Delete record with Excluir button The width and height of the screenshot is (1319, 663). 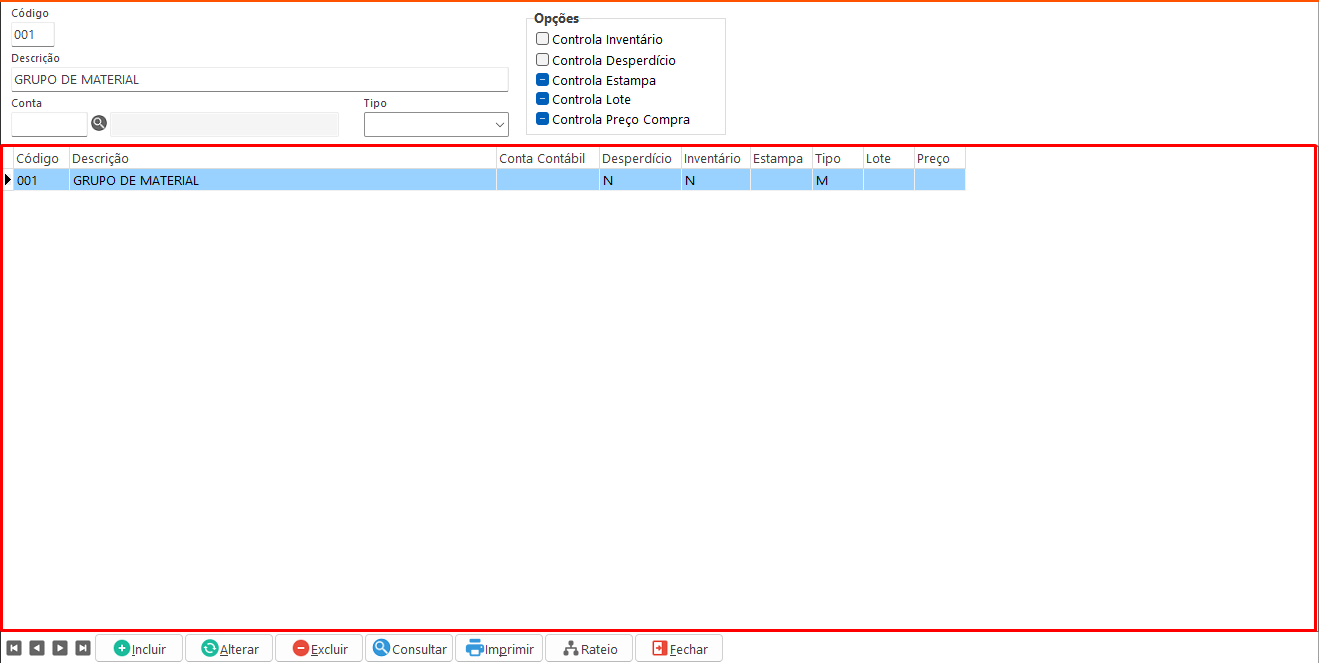pos(319,648)
